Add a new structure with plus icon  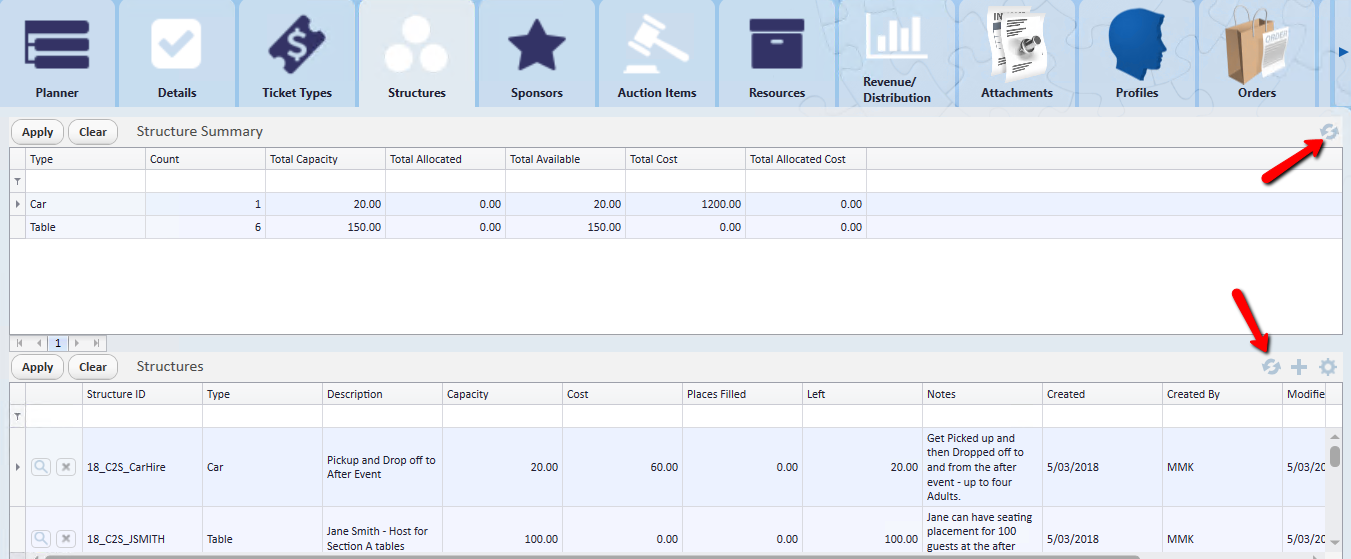tap(1299, 367)
